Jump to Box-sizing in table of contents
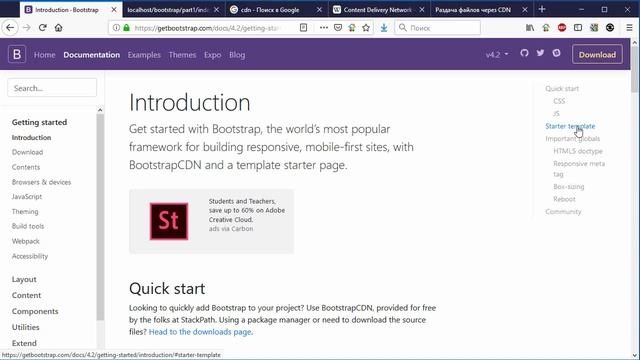This screenshot has width=640, height=360. pyautogui.click(x=569, y=187)
